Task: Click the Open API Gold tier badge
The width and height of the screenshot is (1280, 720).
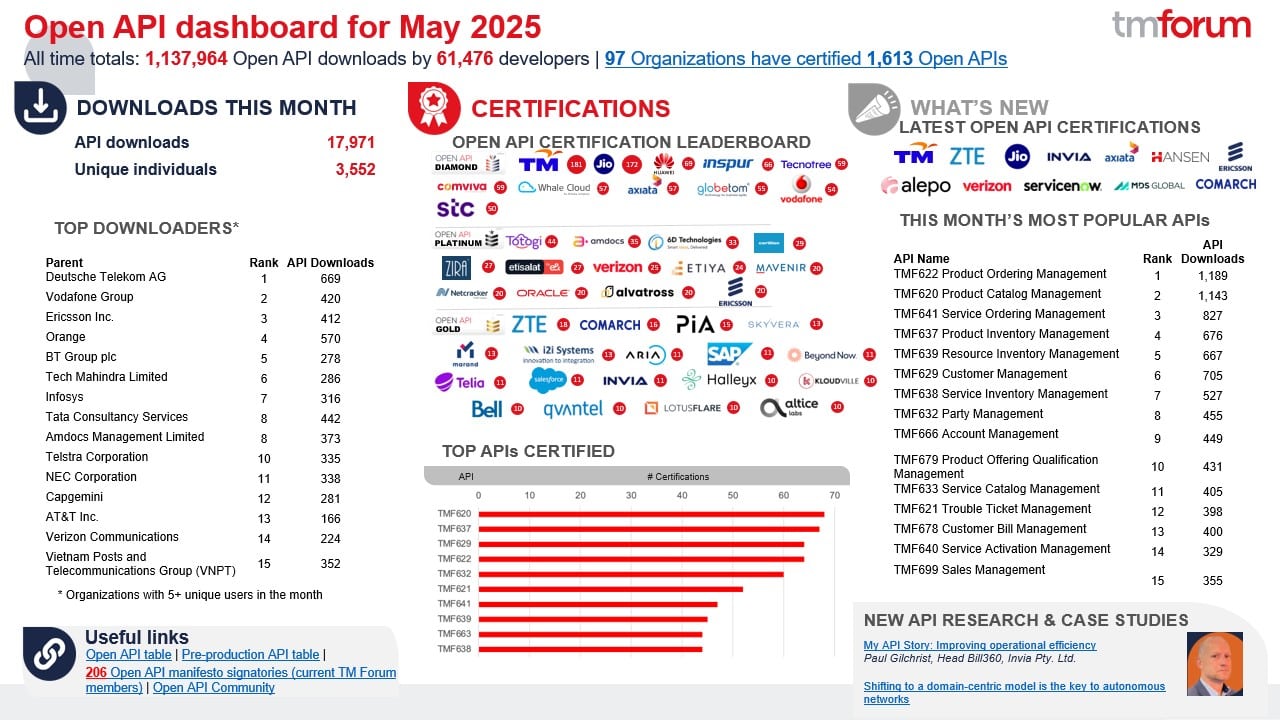Action: coord(467,324)
